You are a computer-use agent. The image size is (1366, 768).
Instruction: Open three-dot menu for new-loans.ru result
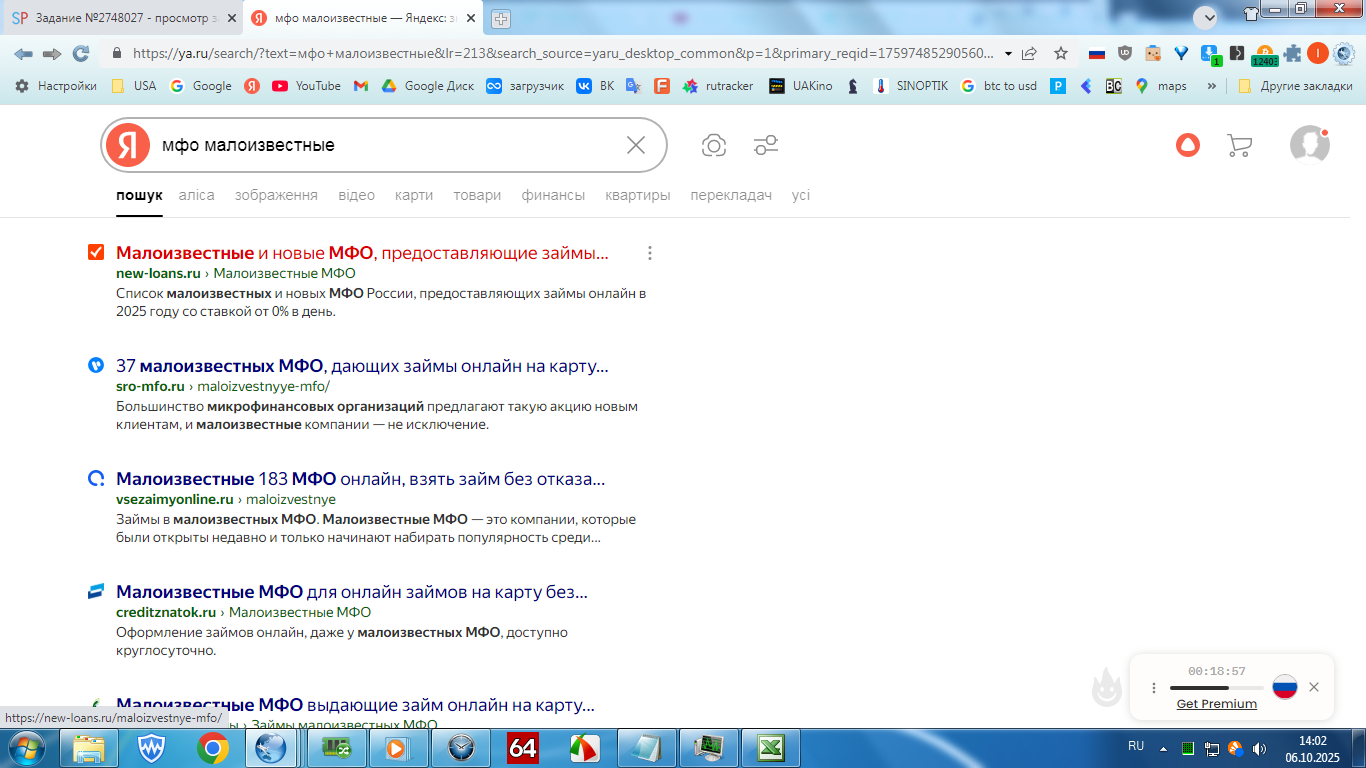click(650, 253)
